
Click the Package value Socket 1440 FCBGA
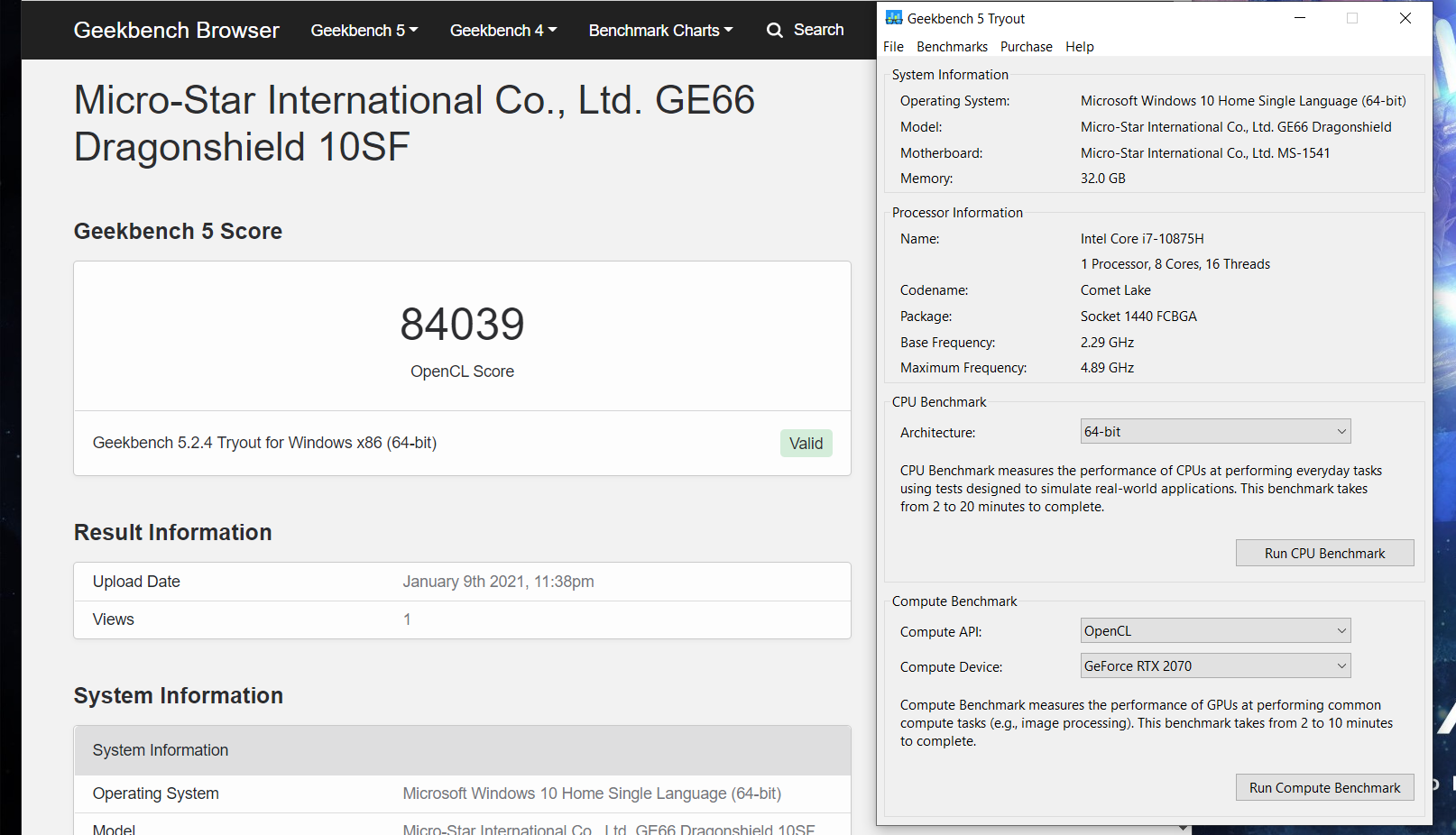(1138, 317)
